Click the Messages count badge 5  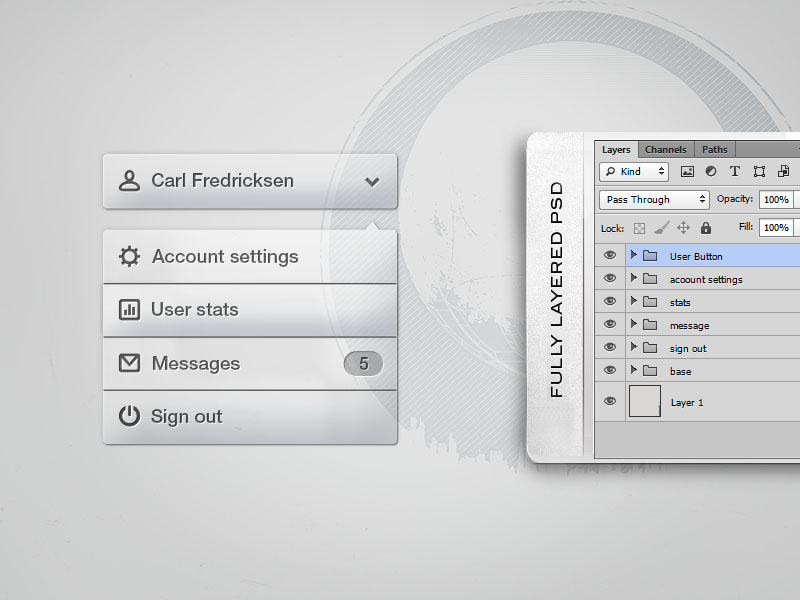click(x=363, y=363)
